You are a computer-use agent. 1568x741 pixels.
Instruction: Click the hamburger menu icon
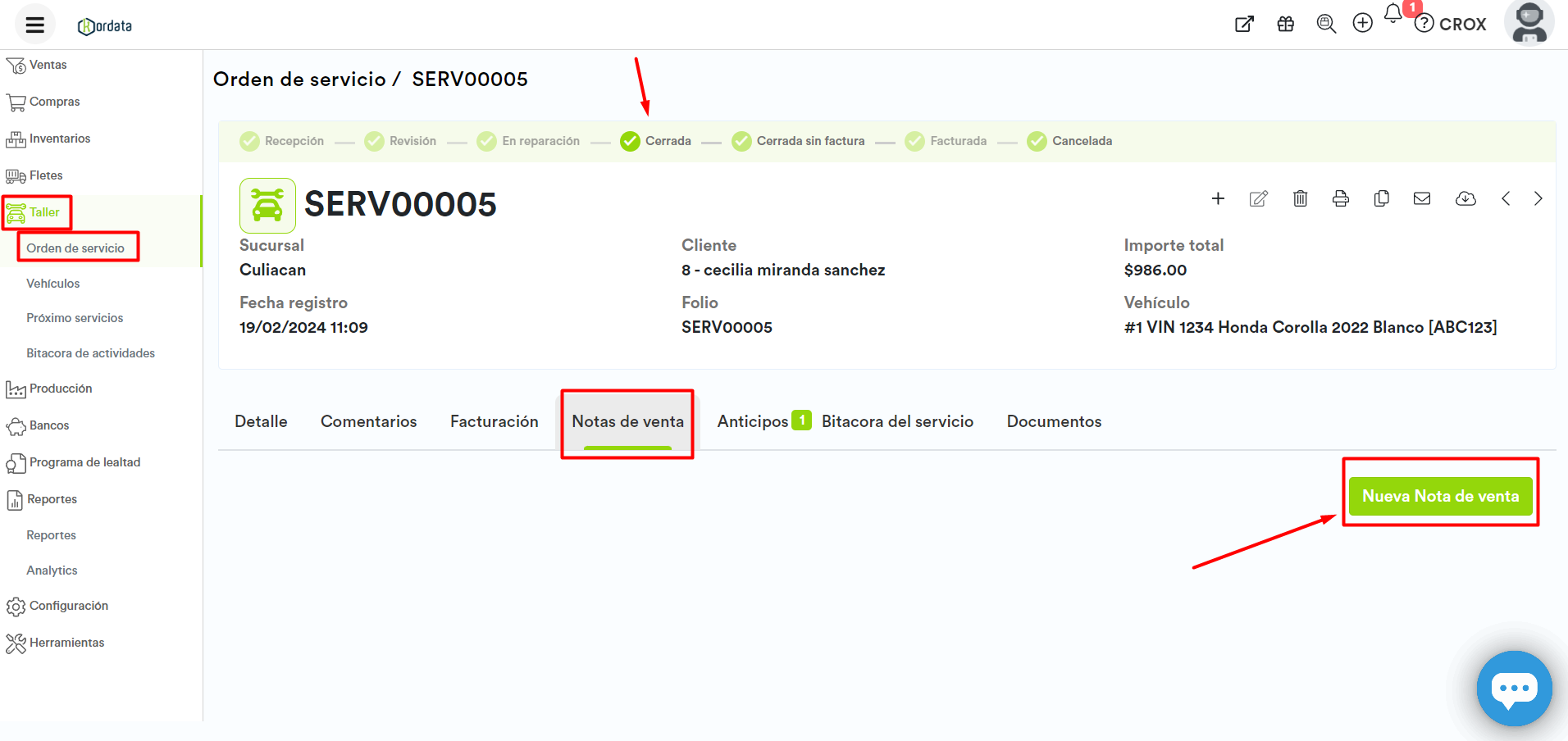pos(34,25)
